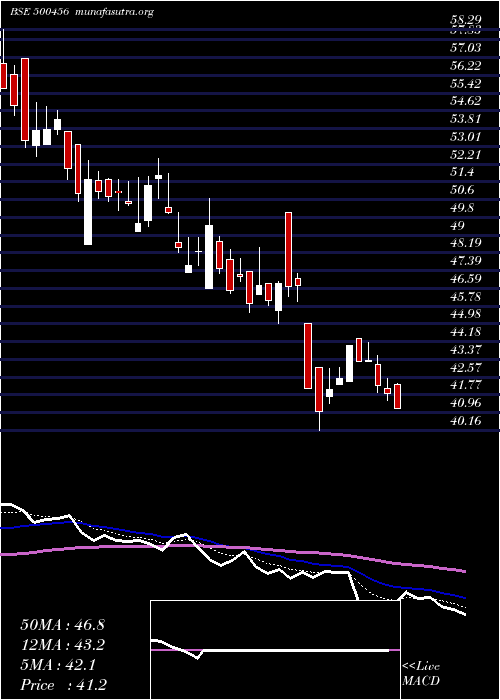Click the 49 price level label

(x=458, y=225)
